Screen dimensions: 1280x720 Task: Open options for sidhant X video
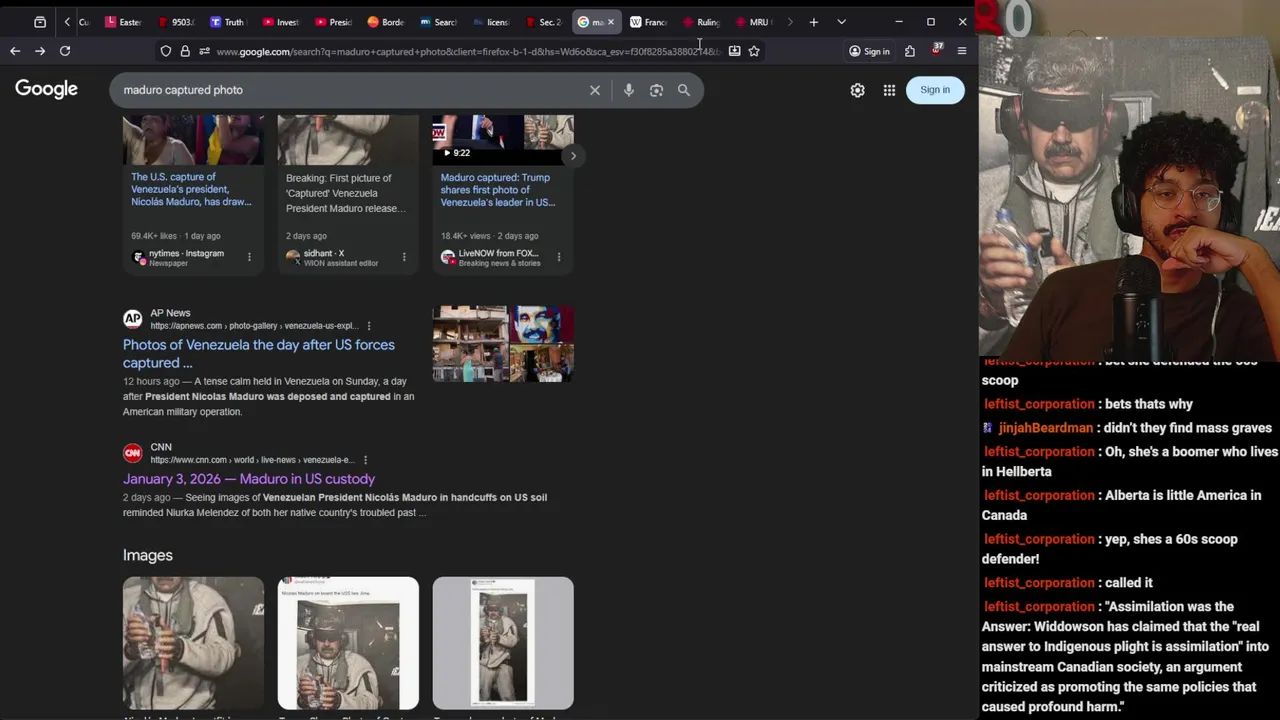coord(404,257)
